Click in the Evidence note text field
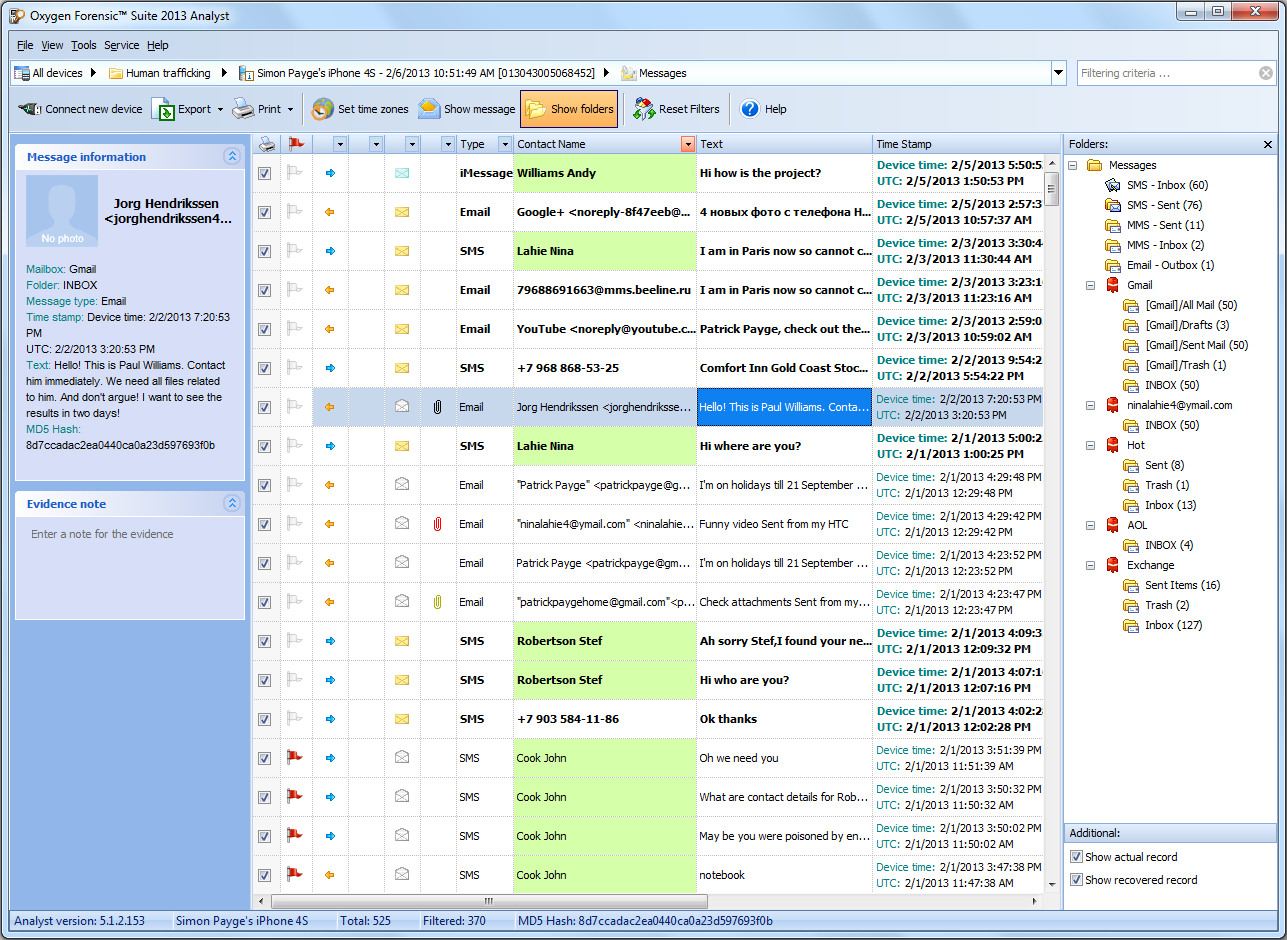Screen dimensions: 1287x940 pyautogui.click(x=130, y=567)
